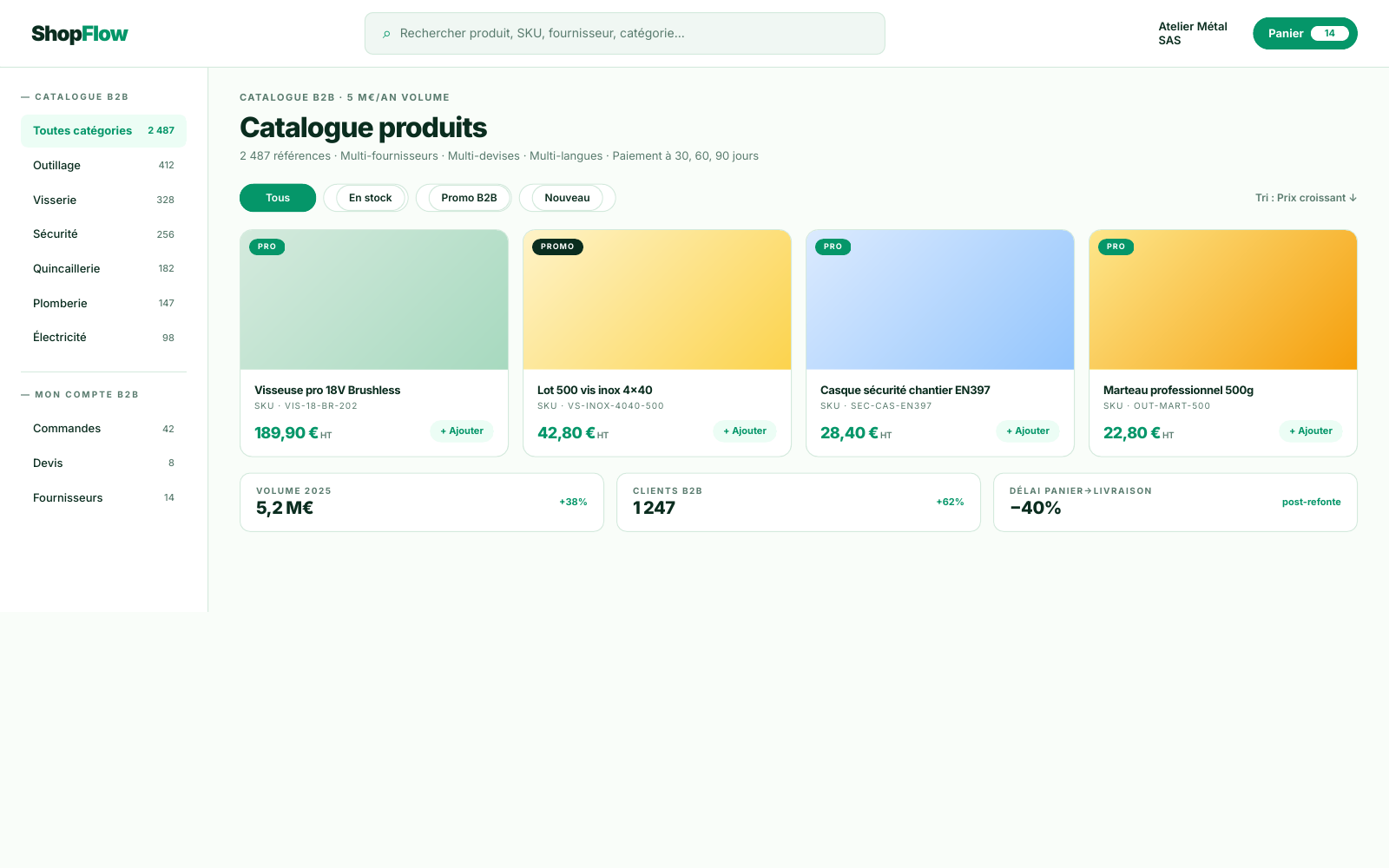Image resolution: width=1389 pixels, height=868 pixels.
Task: Click the 2 487 count beside Toutes catégories
Action: [161, 131]
